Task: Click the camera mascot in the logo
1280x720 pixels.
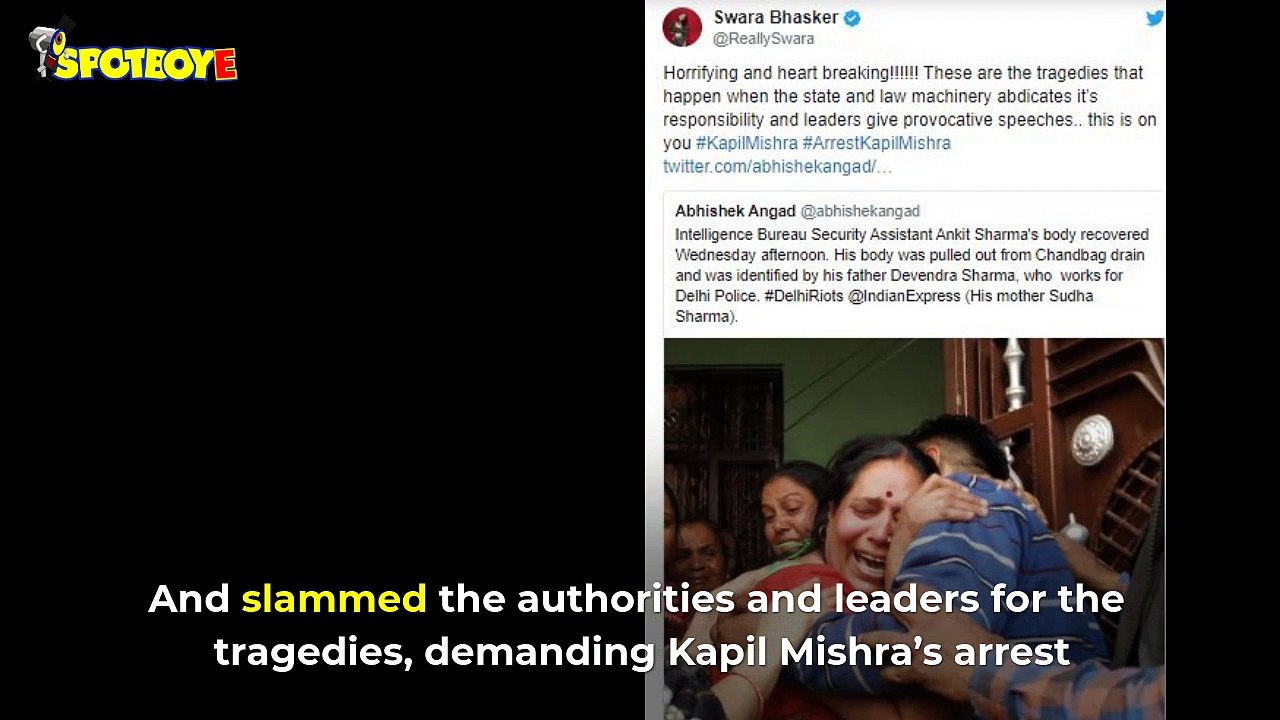Action: pyautogui.click(x=50, y=47)
